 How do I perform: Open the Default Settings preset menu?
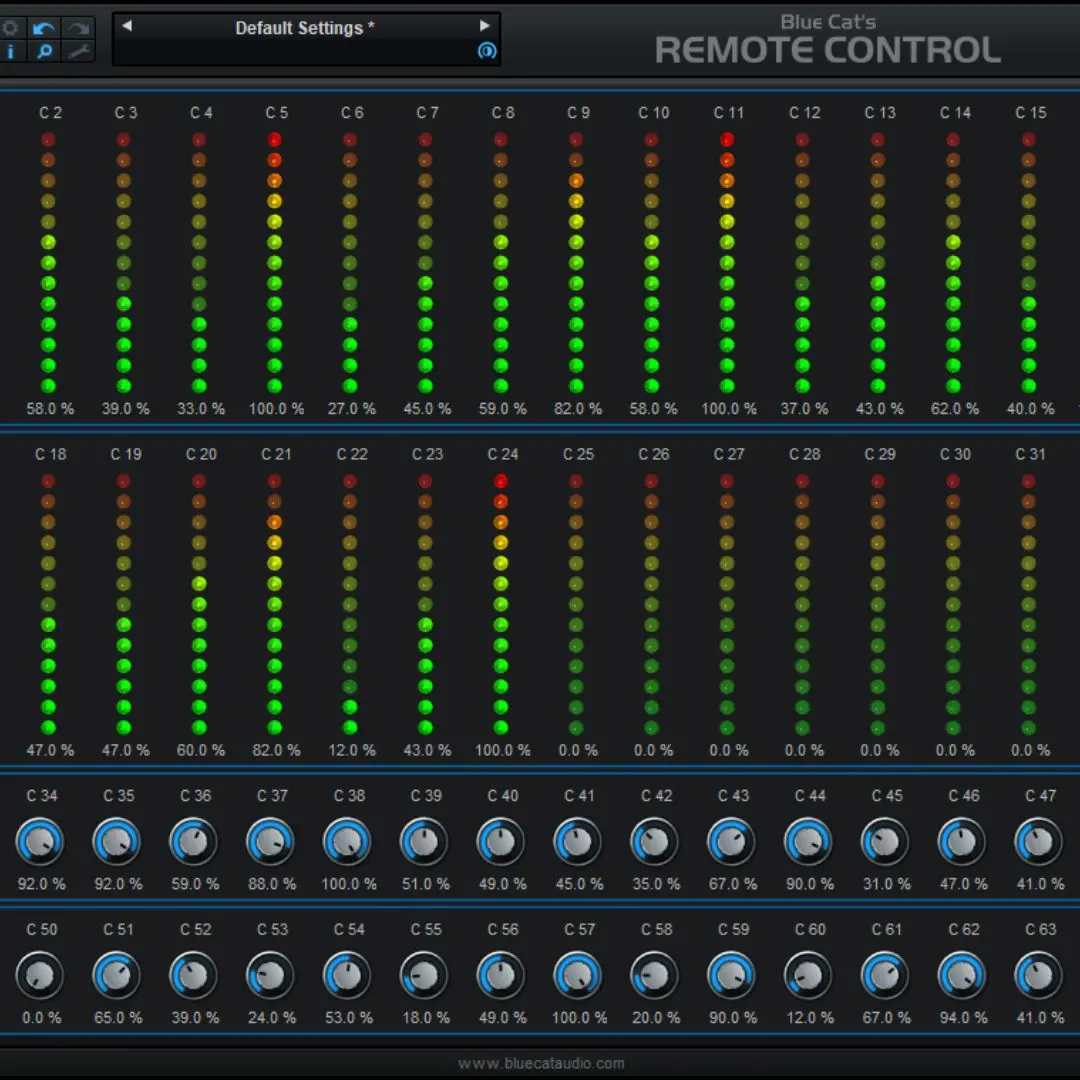tap(304, 28)
